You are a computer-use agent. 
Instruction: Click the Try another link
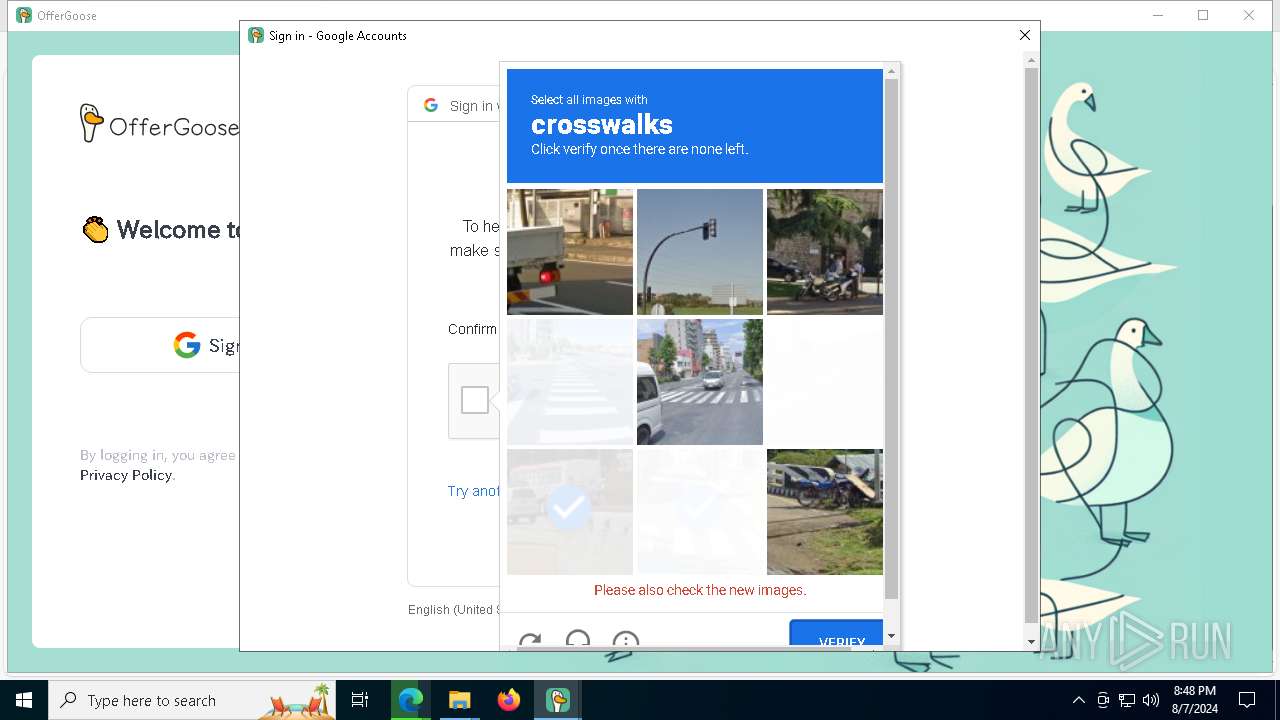473,491
